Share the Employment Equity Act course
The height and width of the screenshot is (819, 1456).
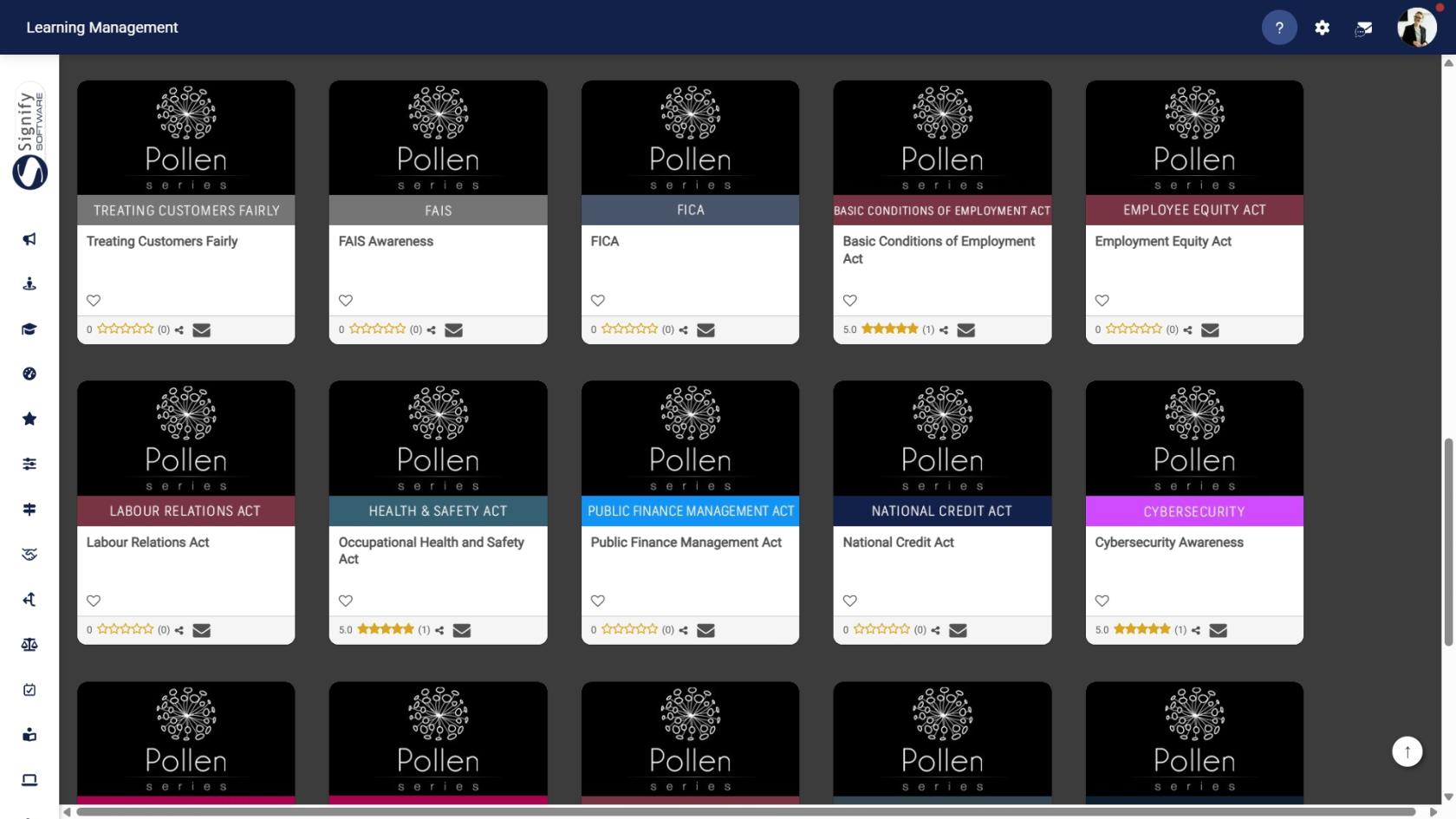coord(1188,330)
